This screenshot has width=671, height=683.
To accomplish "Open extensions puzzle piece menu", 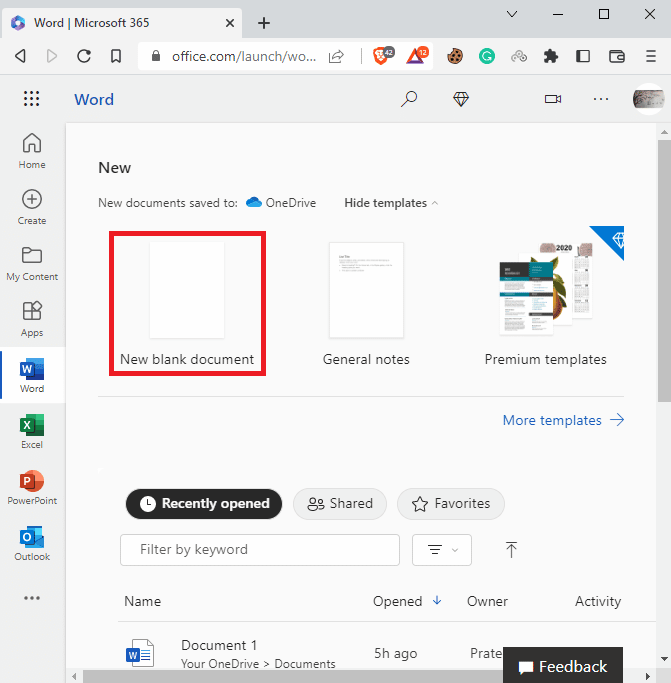I will click(x=551, y=56).
